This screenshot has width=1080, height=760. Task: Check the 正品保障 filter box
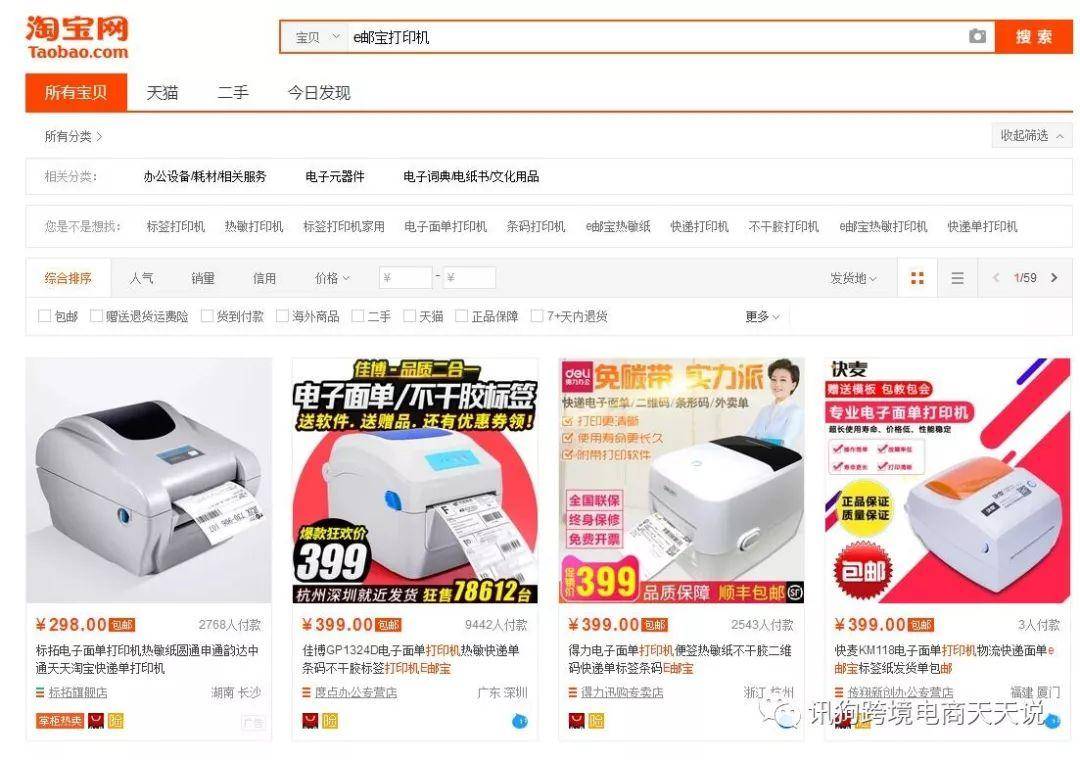(x=461, y=316)
